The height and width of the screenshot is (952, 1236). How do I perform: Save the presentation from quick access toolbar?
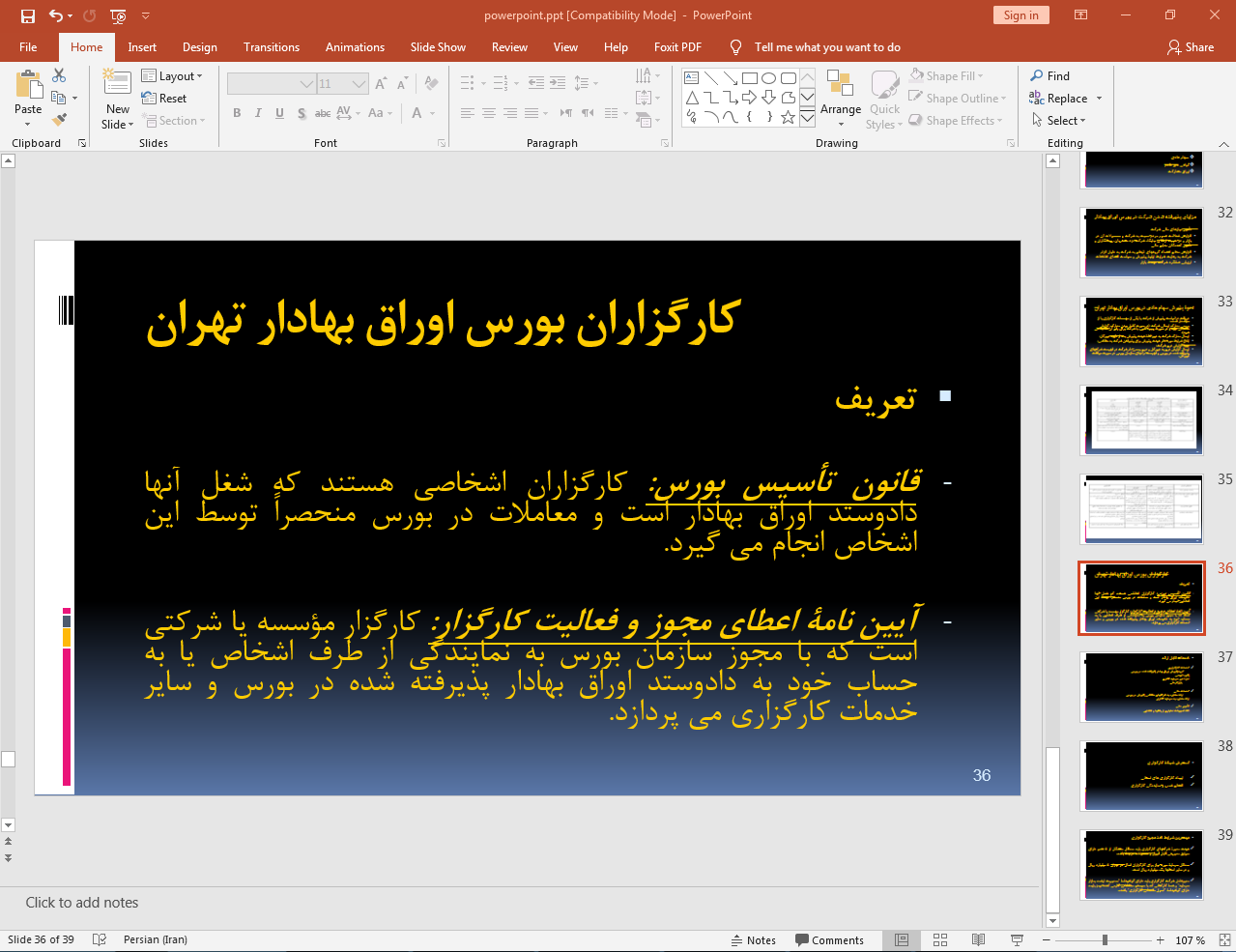(x=27, y=15)
